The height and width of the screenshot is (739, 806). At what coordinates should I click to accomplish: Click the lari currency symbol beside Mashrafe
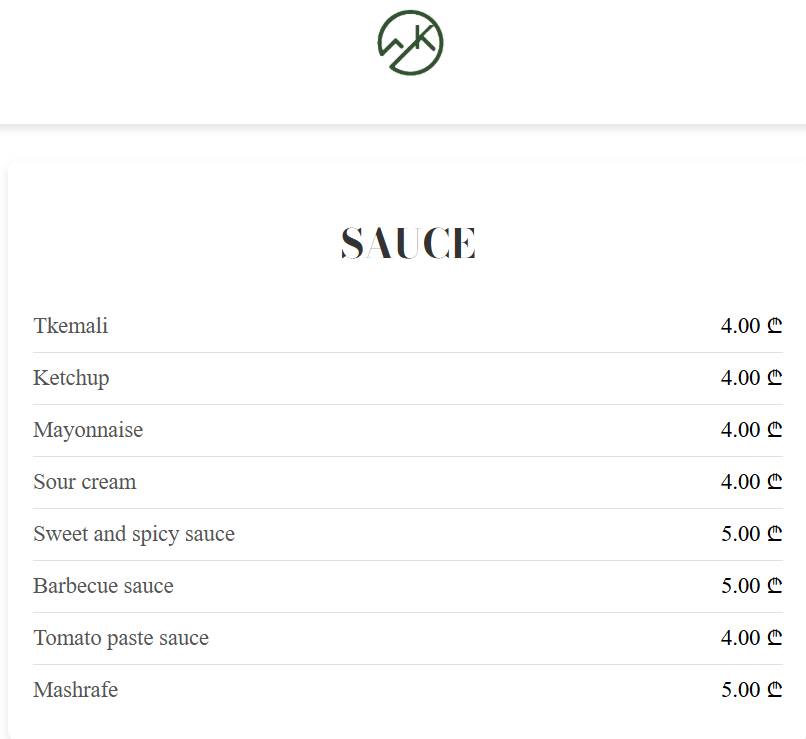[775, 690]
